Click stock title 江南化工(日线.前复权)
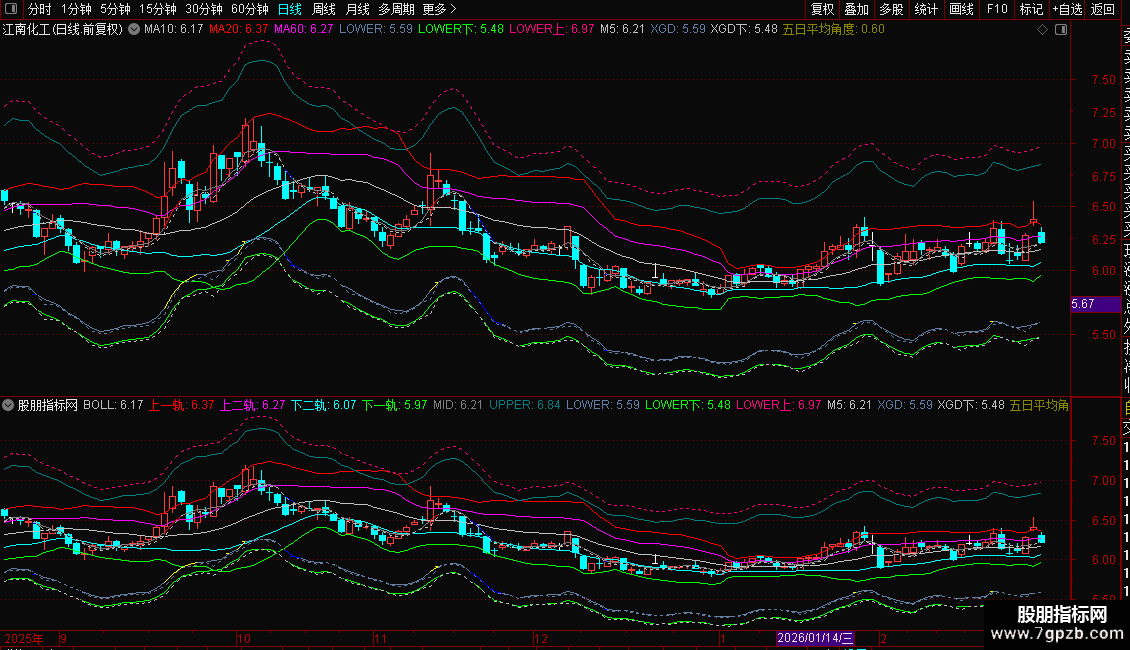Viewport: 1130px width, 650px height. (63, 30)
